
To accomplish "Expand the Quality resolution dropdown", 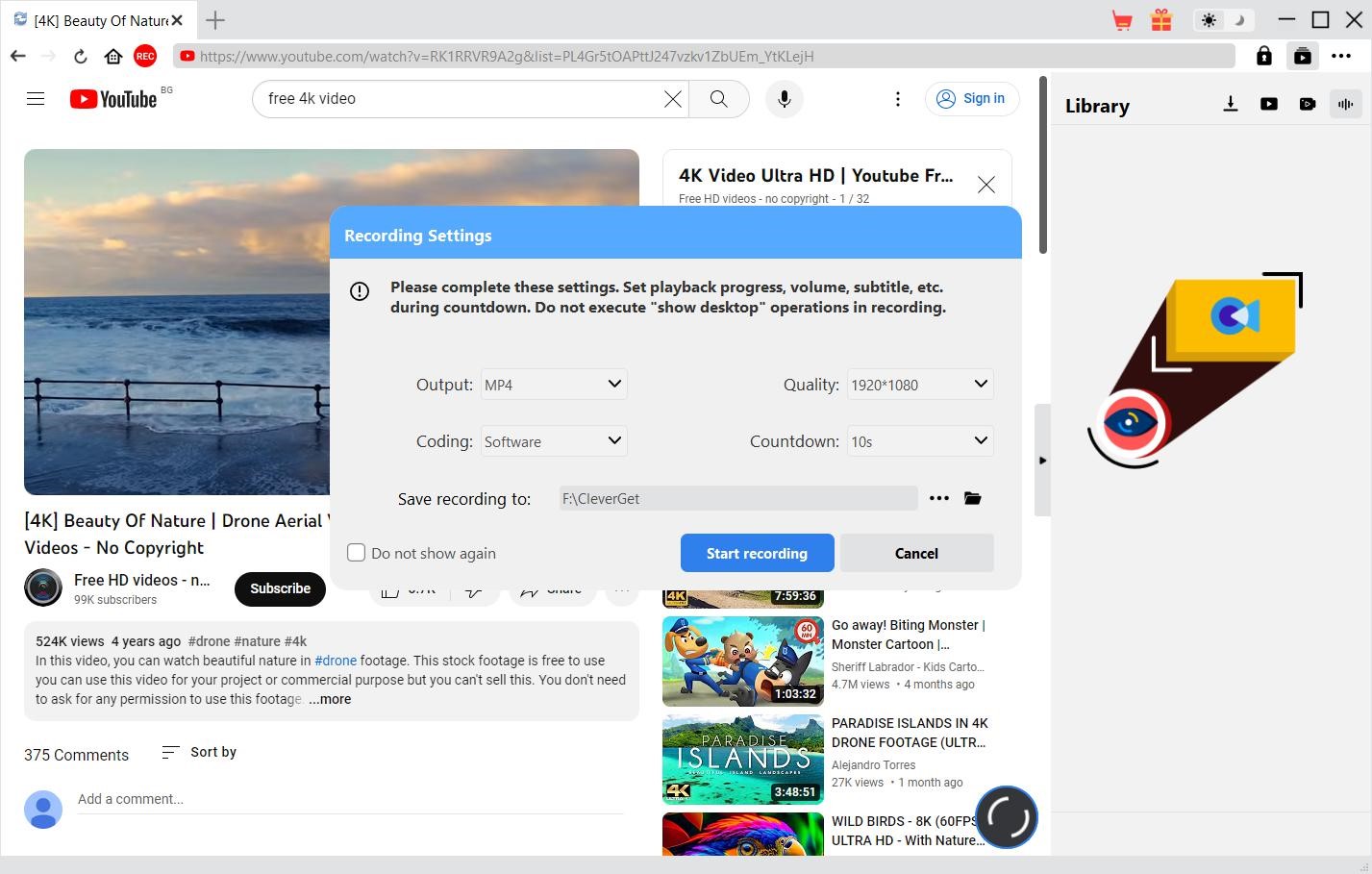I will tap(919, 385).
